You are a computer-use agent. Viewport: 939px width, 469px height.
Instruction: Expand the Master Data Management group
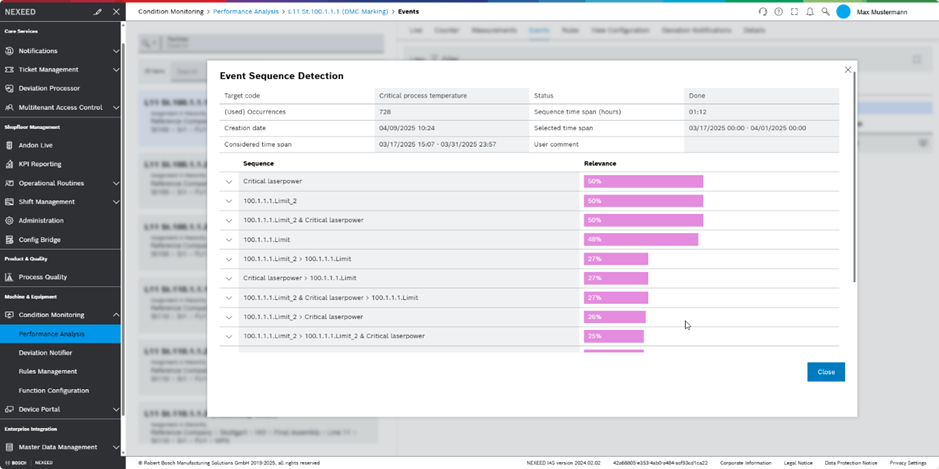coord(116,447)
